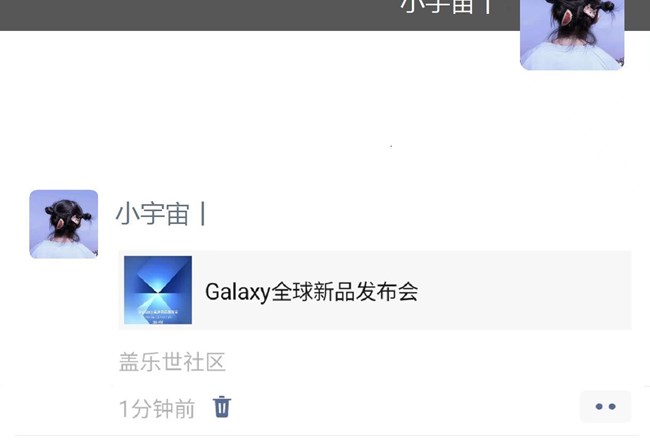650x442 pixels.
Task: Open the two-dot like and comment menu
Action: [x=605, y=406]
